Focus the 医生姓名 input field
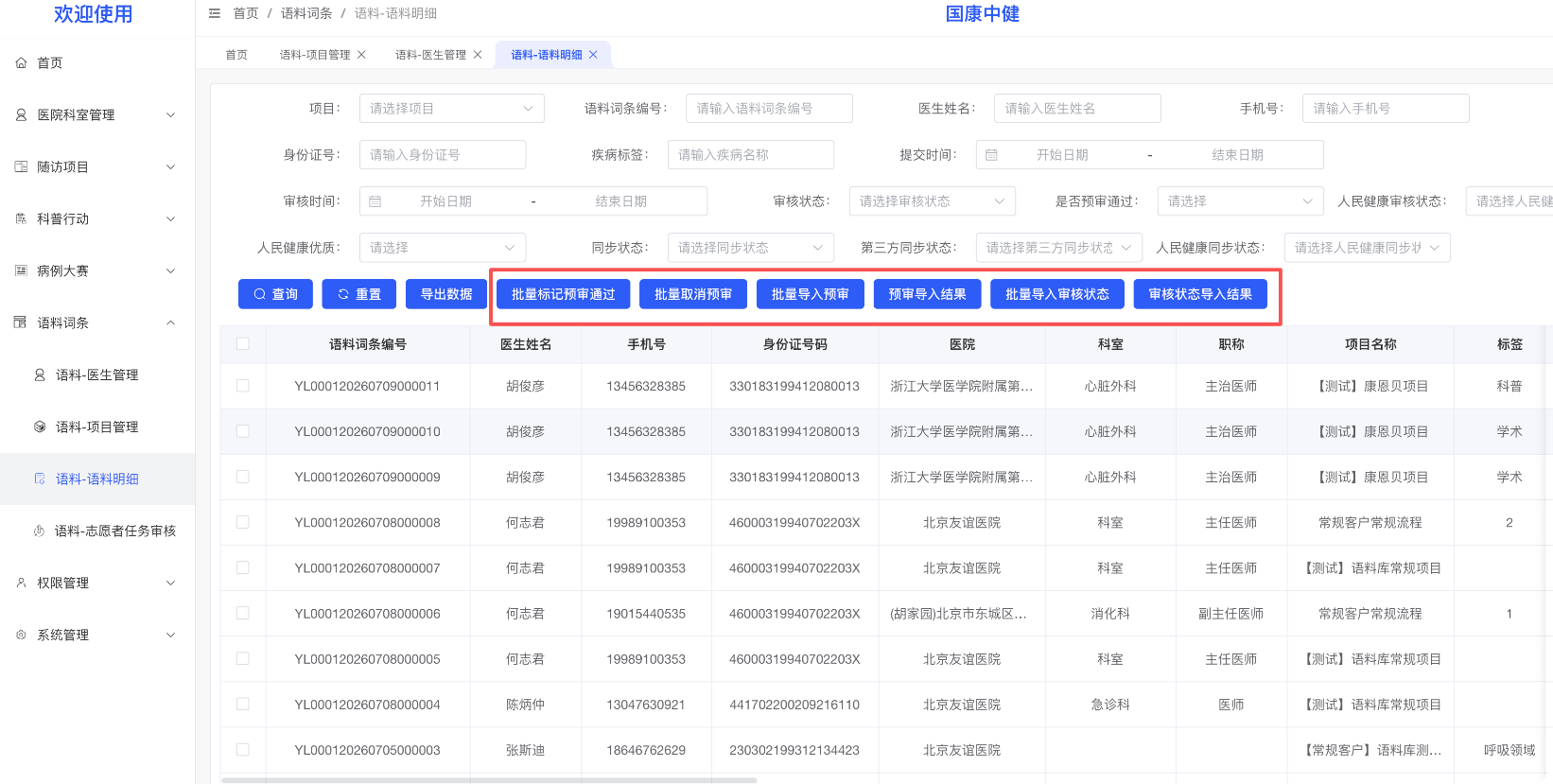This screenshot has width=1553, height=784. [x=1077, y=108]
